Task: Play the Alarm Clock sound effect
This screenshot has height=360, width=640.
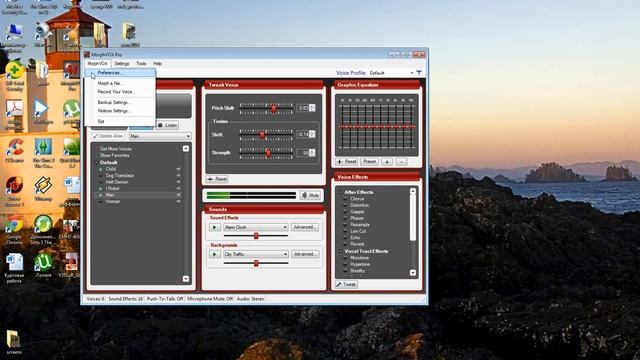Action: pyautogui.click(x=215, y=227)
